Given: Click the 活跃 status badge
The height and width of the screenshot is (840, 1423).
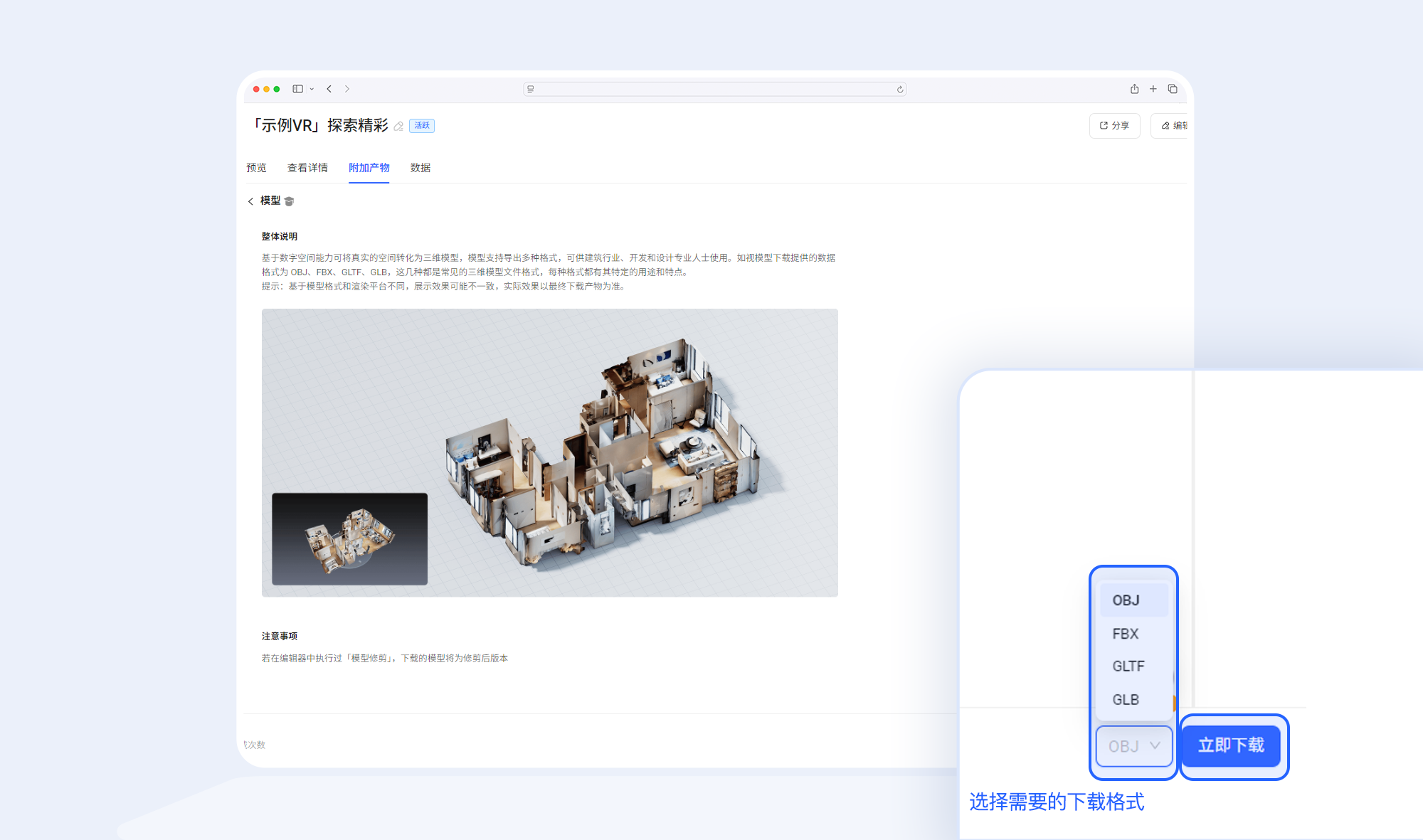Looking at the screenshot, I should (422, 126).
